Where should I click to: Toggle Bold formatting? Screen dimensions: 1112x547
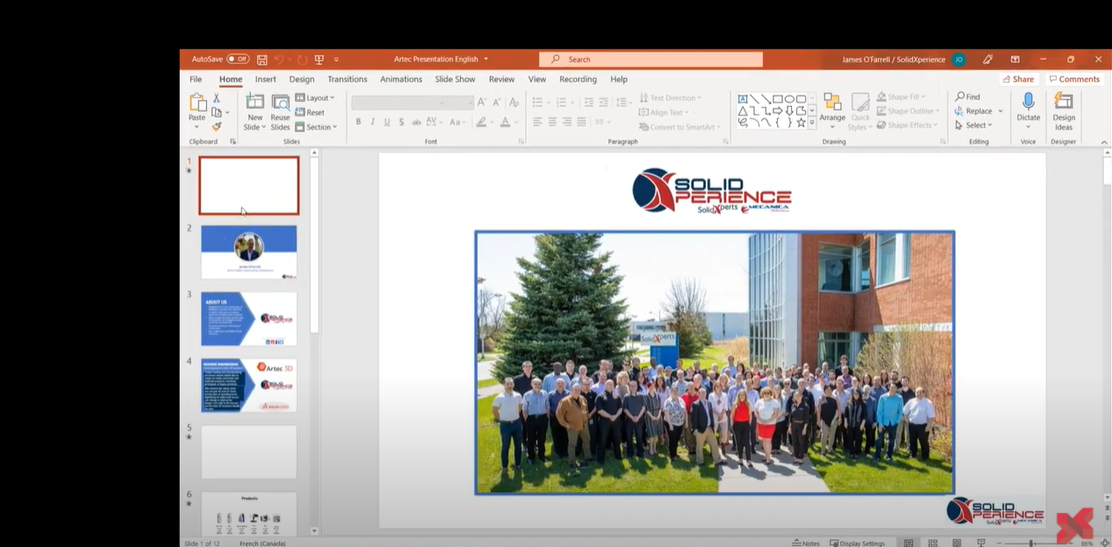pyautogui.click(x=358, y=122)
